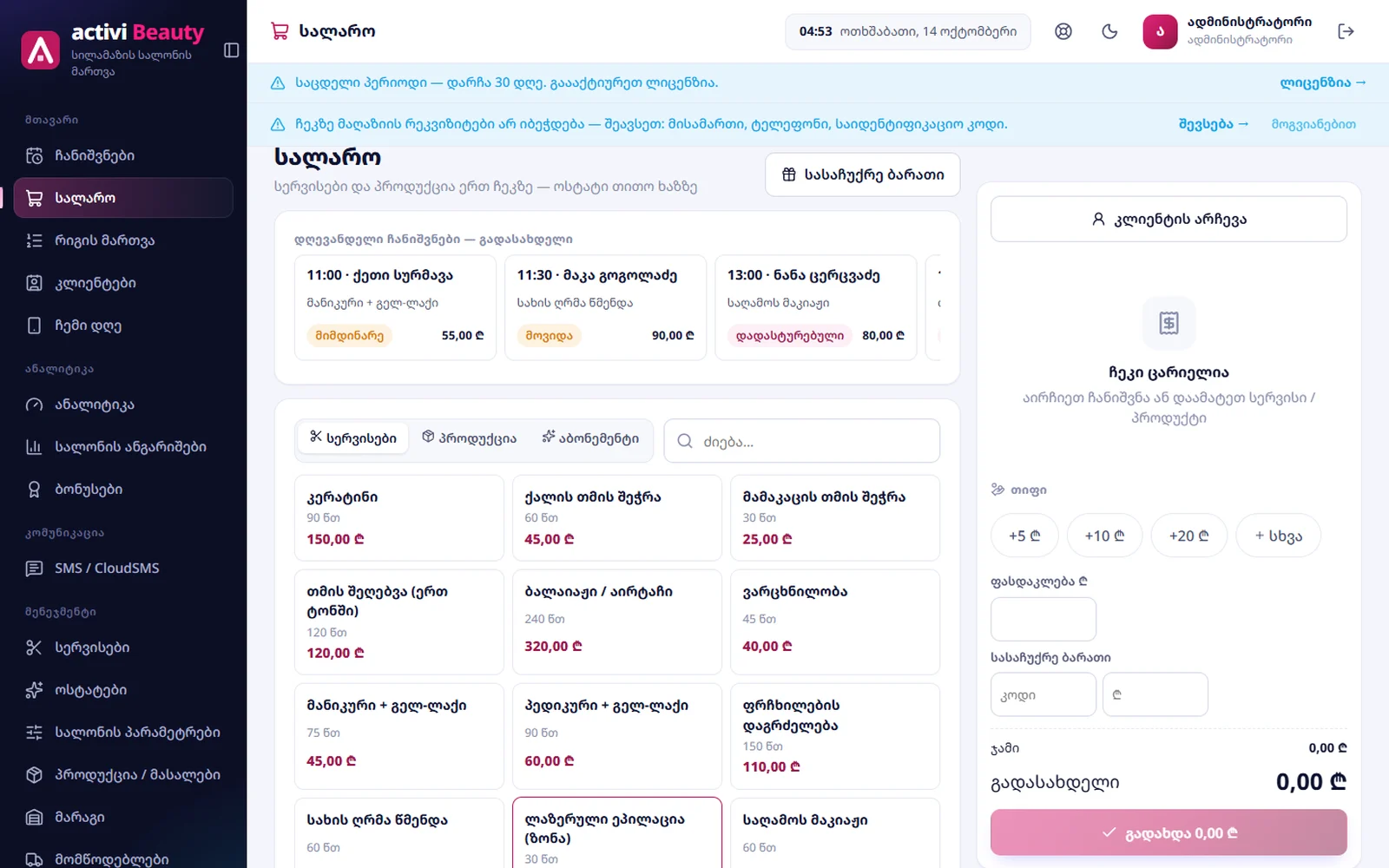Select the 11:30 მაკა გოგოლაძე appointment card
1389x868 pixels.
[605, 307]
